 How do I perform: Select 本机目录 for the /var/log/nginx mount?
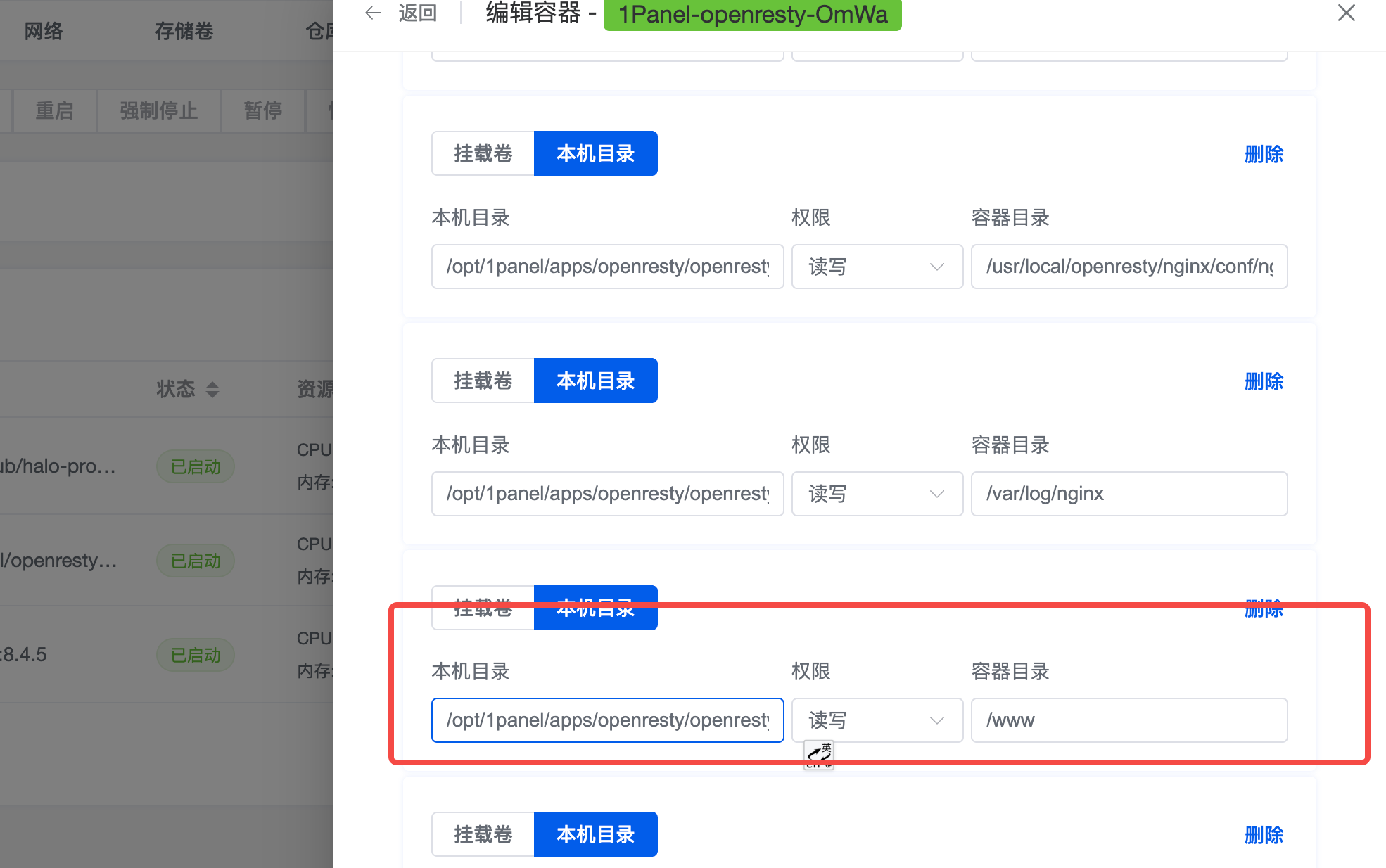point(596,381)
